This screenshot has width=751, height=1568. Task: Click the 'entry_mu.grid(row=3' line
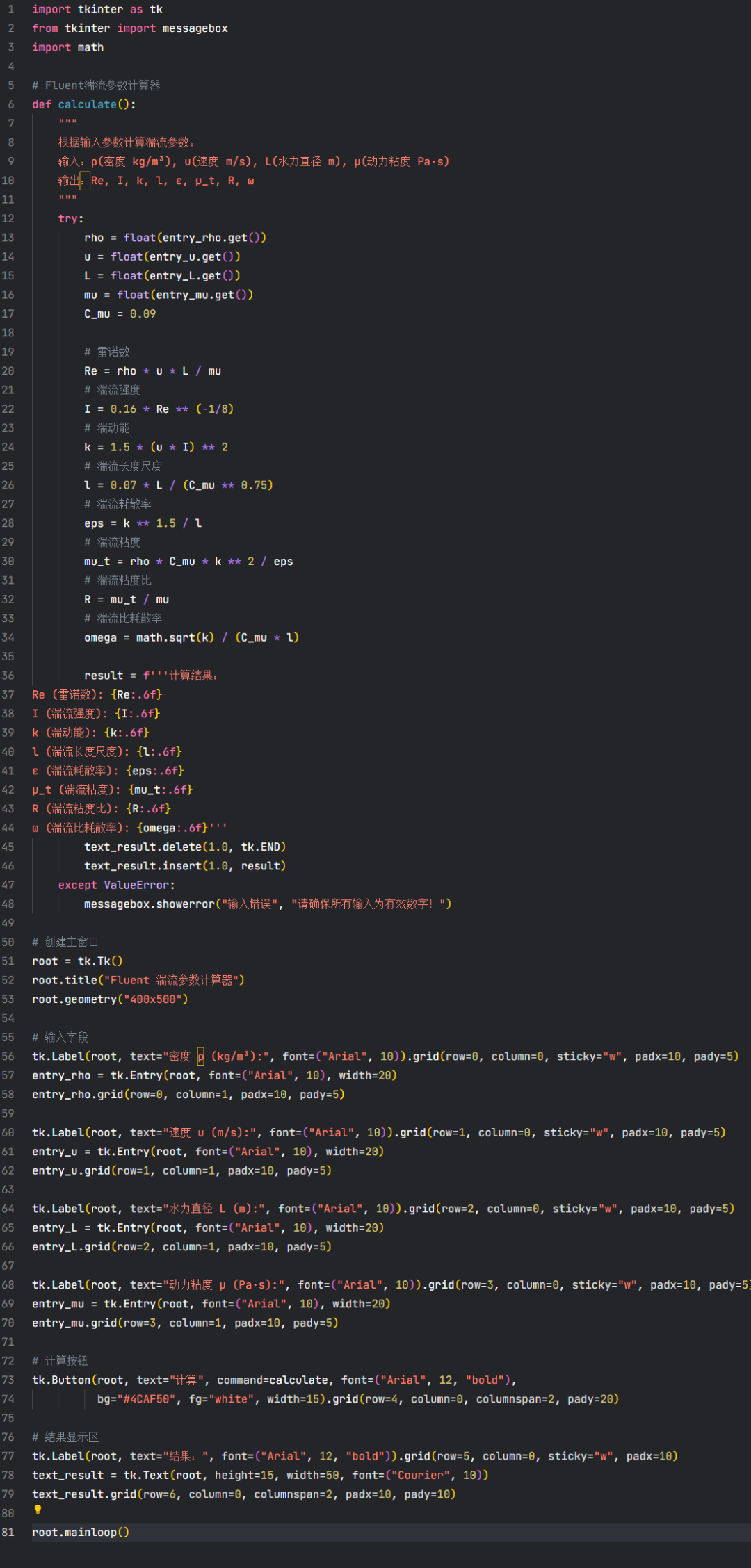(185, 1323)
